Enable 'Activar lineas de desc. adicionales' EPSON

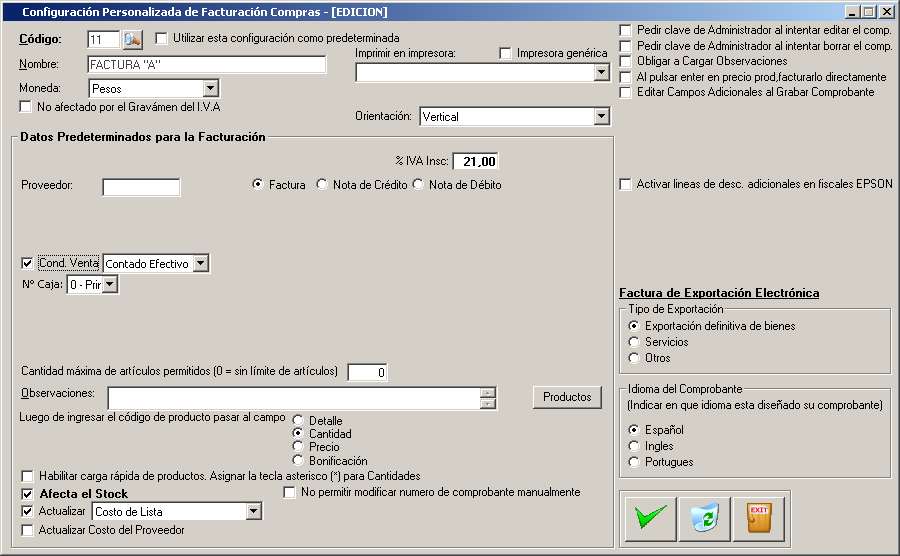(626, 184)
